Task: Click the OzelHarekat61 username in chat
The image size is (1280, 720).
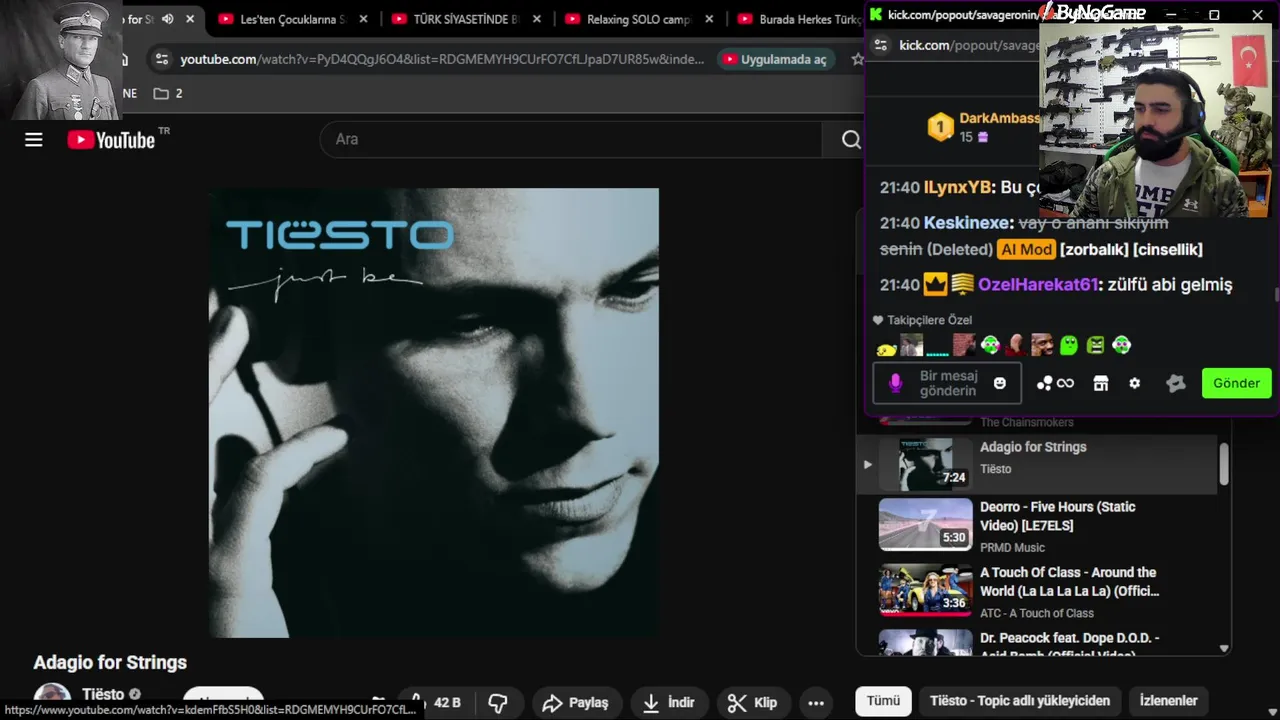Action: (x=1038, y=285)
